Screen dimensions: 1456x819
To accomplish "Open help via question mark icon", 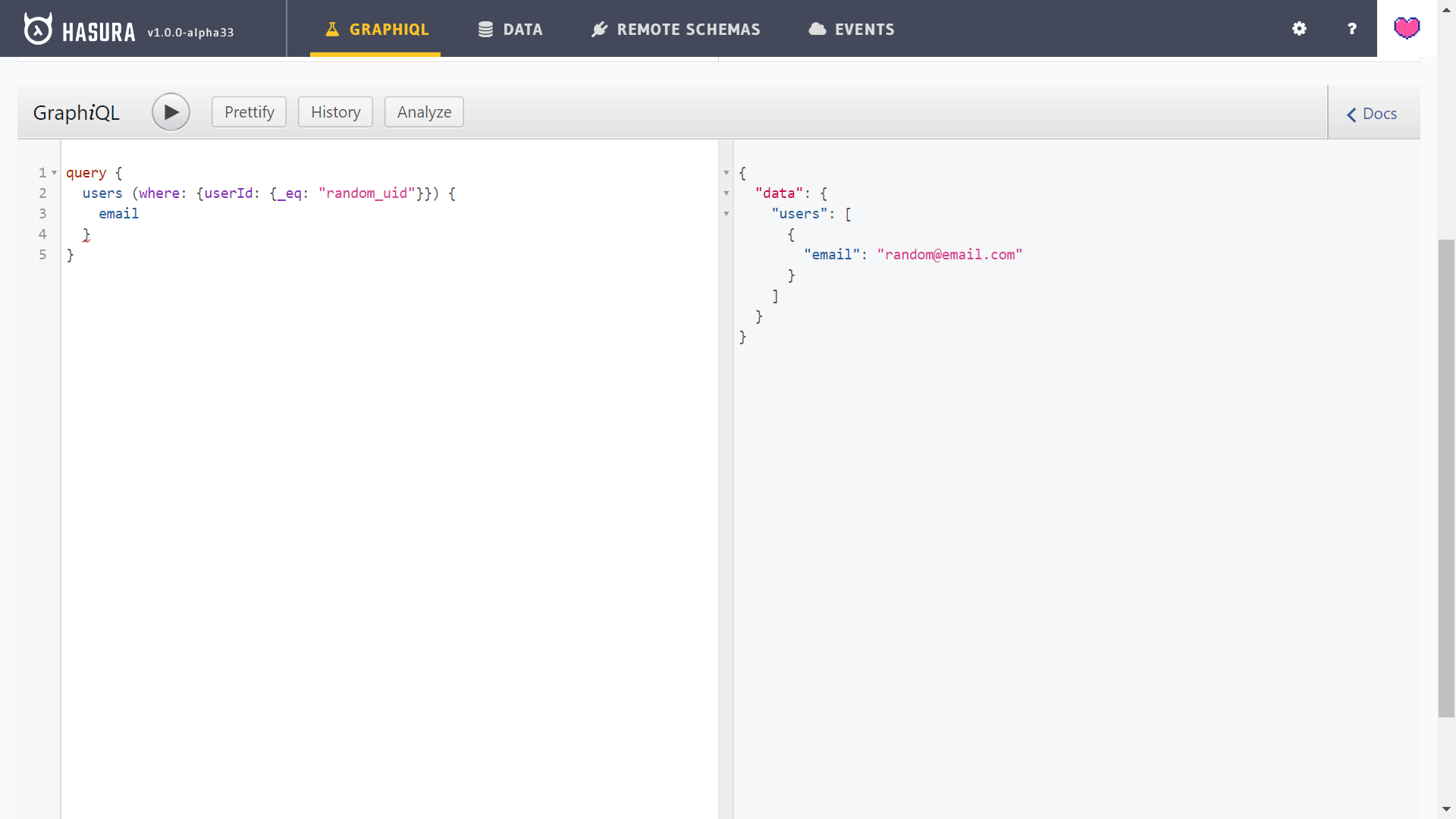I will pyautogui.click(x=1351, y=29).
